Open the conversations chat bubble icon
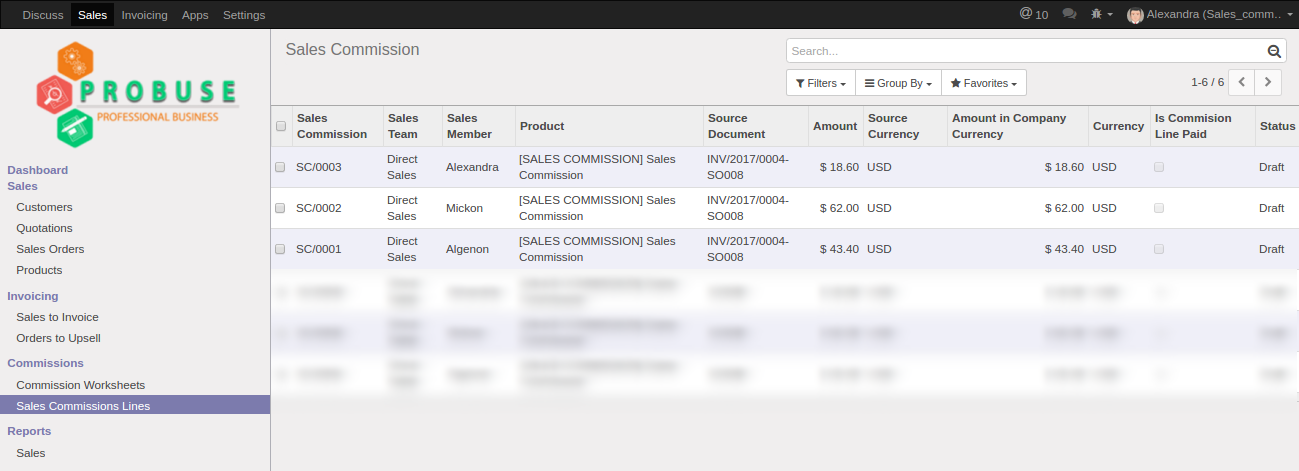 [1069, 14]
